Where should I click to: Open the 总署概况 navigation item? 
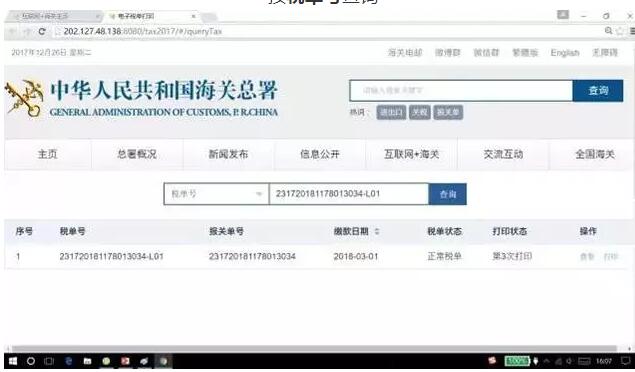coord(137,154)
